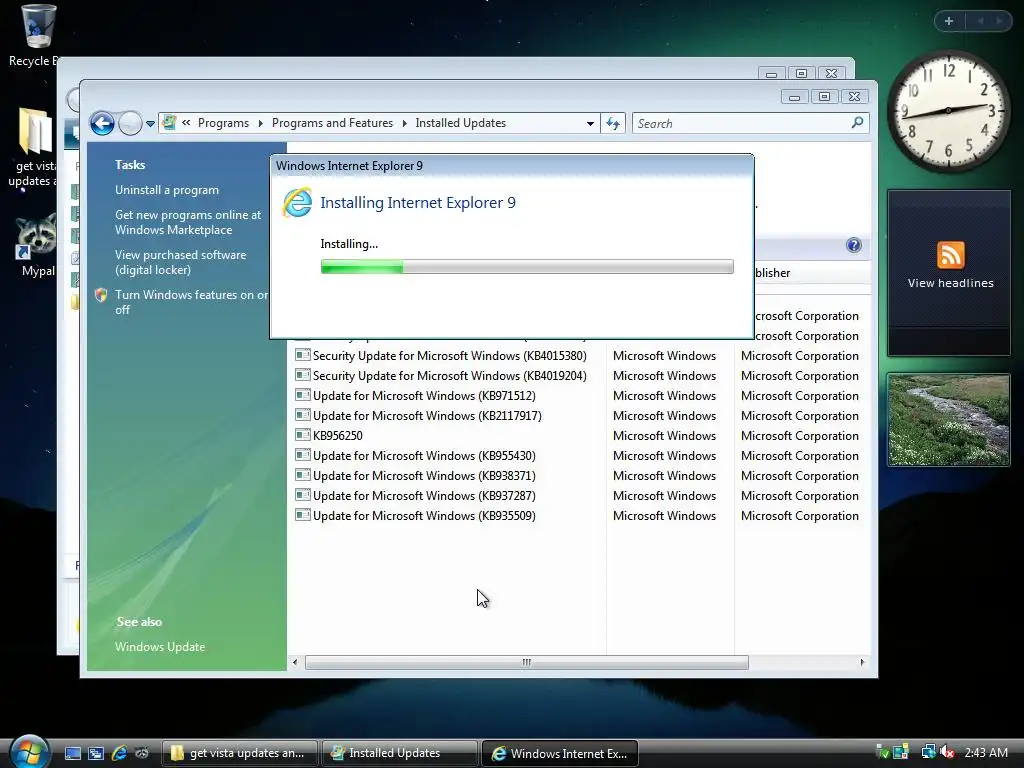The width and height of the screenshot is (1024, 768).
Task: Click the scroll right arrow of list
Action: 862,662
